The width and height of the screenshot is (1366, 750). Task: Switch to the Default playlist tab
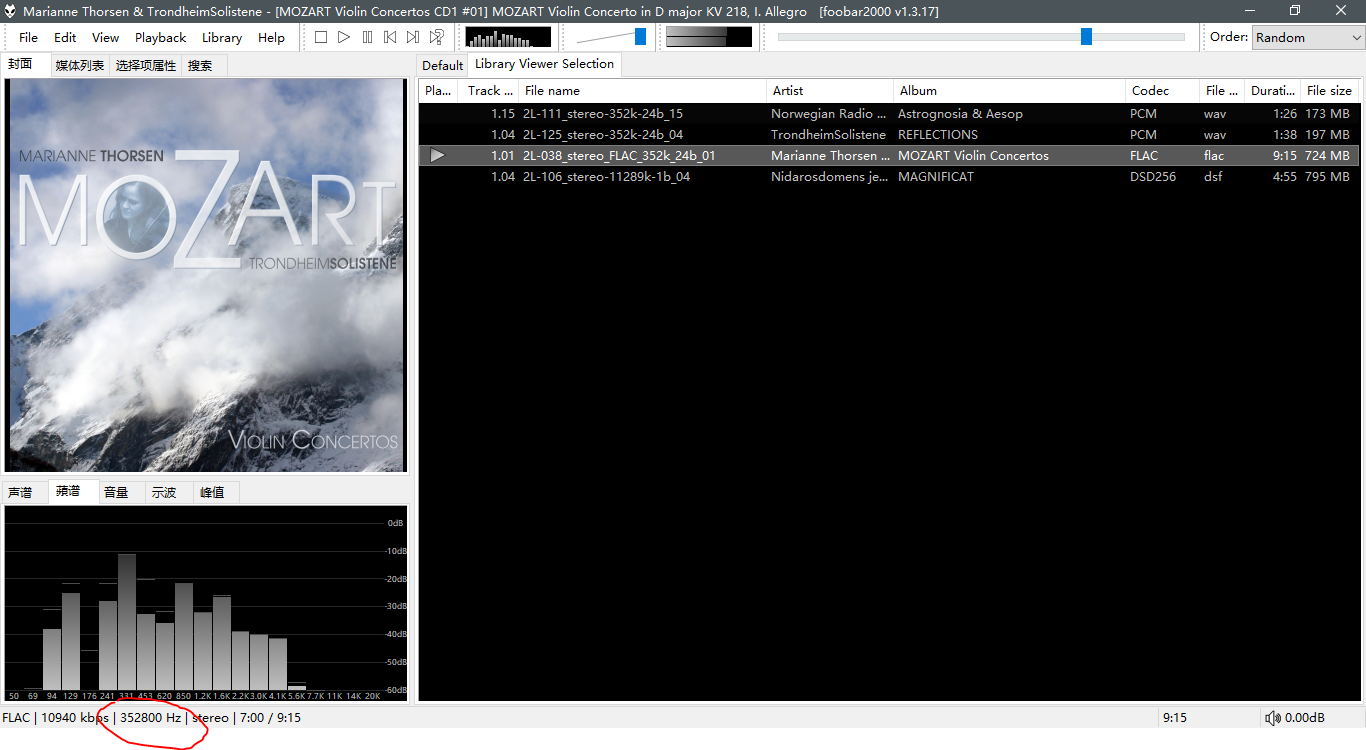point(442,66)
